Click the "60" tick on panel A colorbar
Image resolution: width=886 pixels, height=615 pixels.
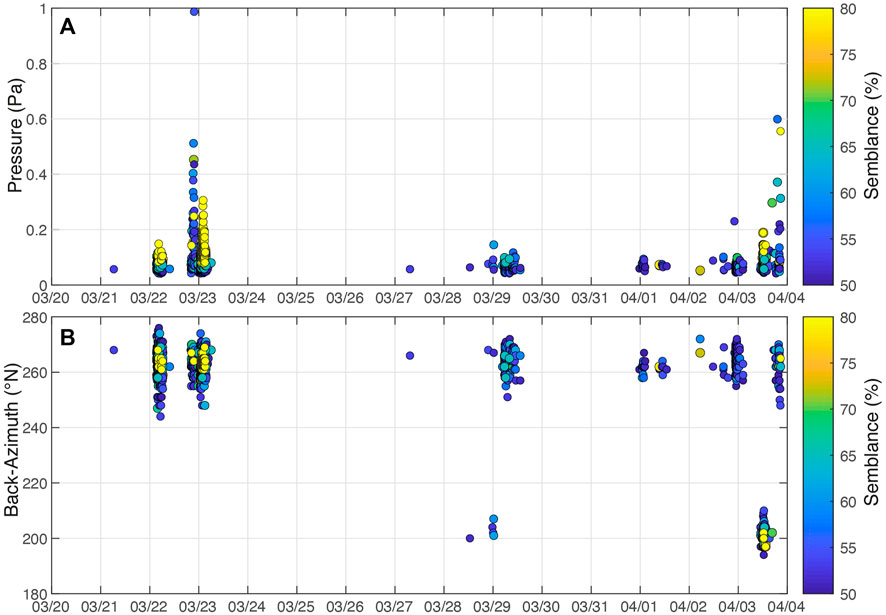pos(848,193)
